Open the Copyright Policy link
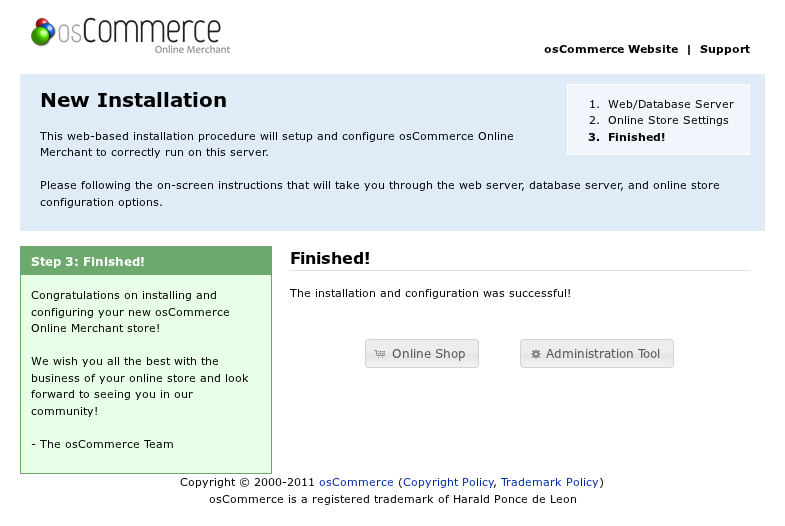Viewport: 785px width, 526px height. point(448,482)
